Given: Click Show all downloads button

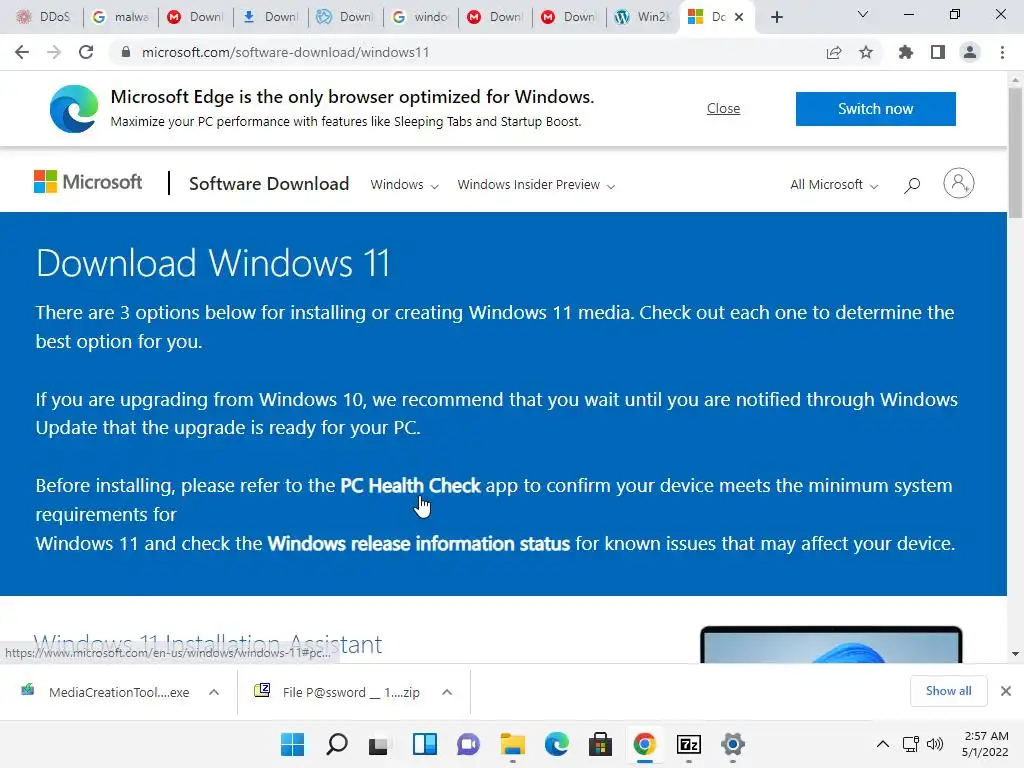Looking at the screenshot, I should 948,691.
